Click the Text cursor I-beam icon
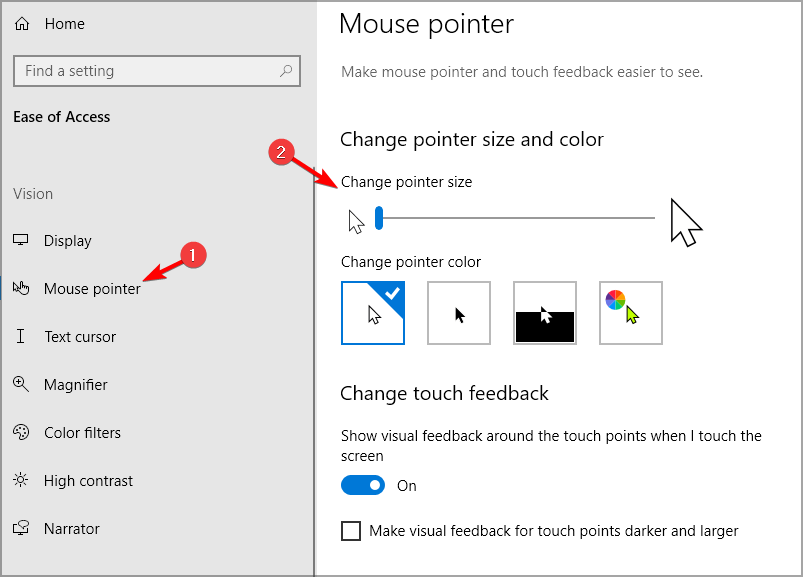Viewport: 803px width, 577px height. click(x=20, y=336)
